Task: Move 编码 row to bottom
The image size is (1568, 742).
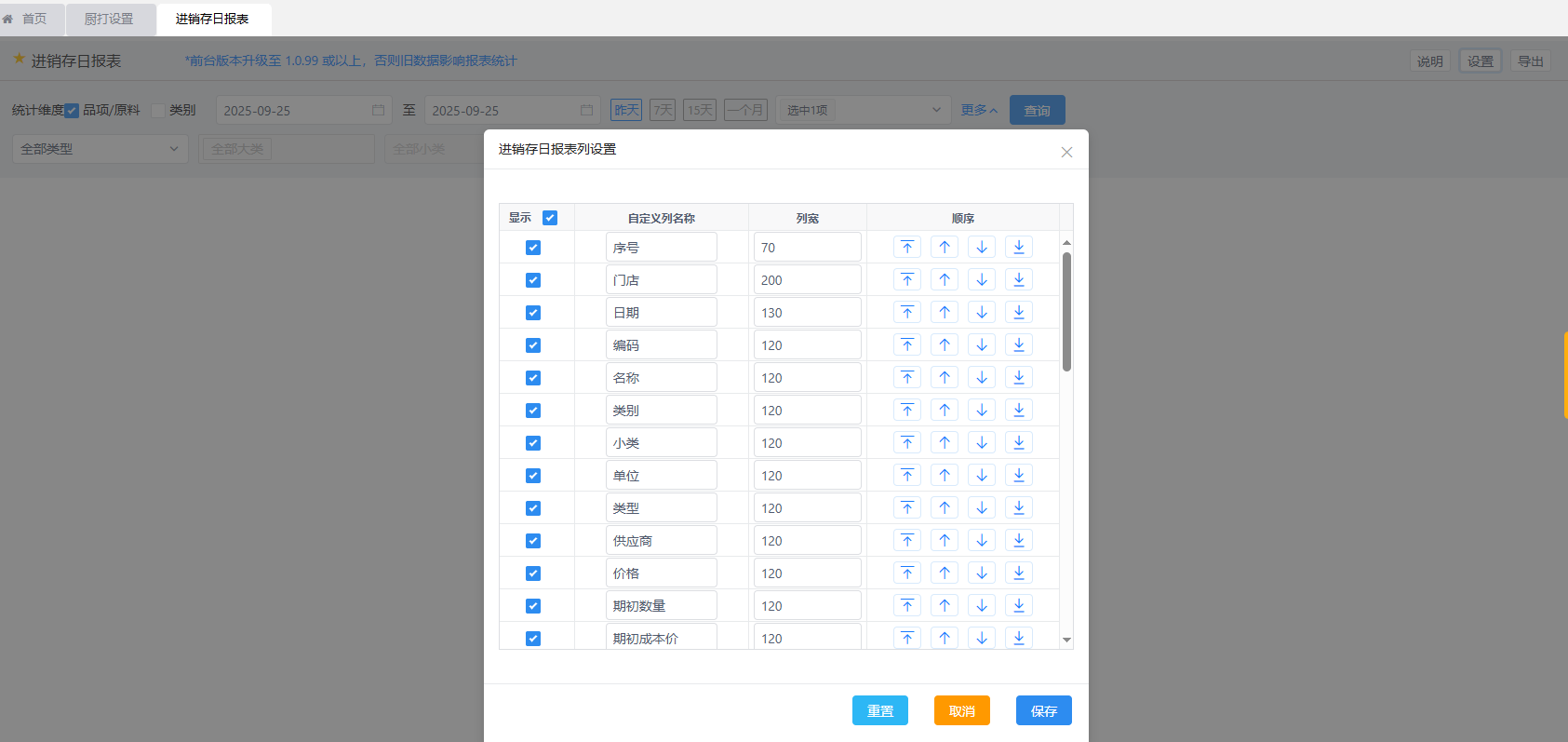Action: [x=1019, y=345]
